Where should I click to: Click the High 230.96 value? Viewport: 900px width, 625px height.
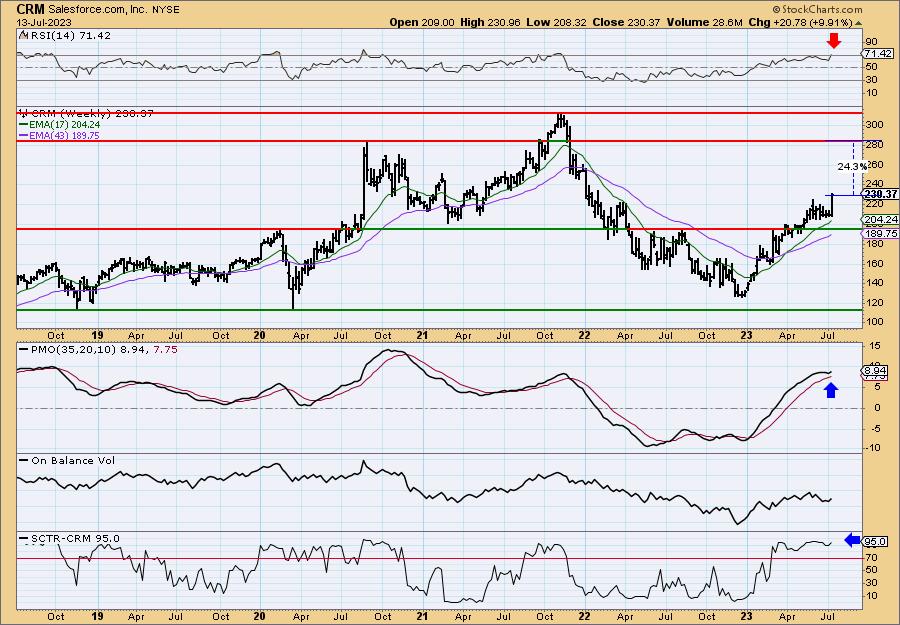pos(492,22)
